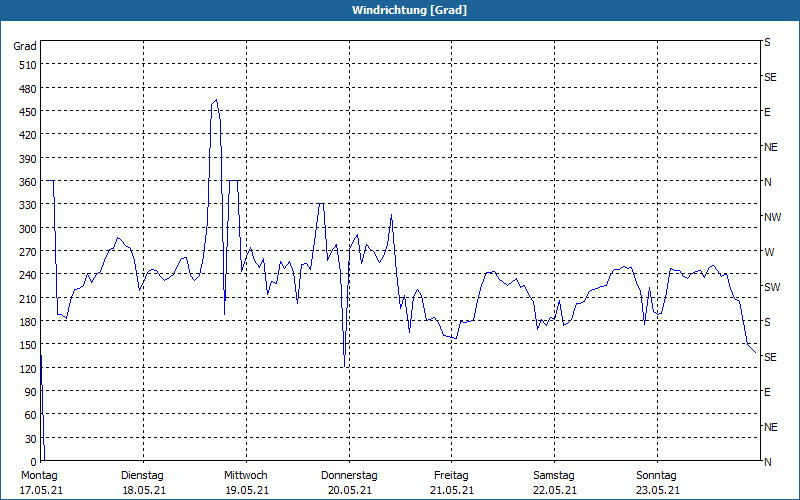The width and height of the screenshot is (800, 500).
Task: Click the deep dip to 120 near Donnerstag
Action: [x=345, y=366]
